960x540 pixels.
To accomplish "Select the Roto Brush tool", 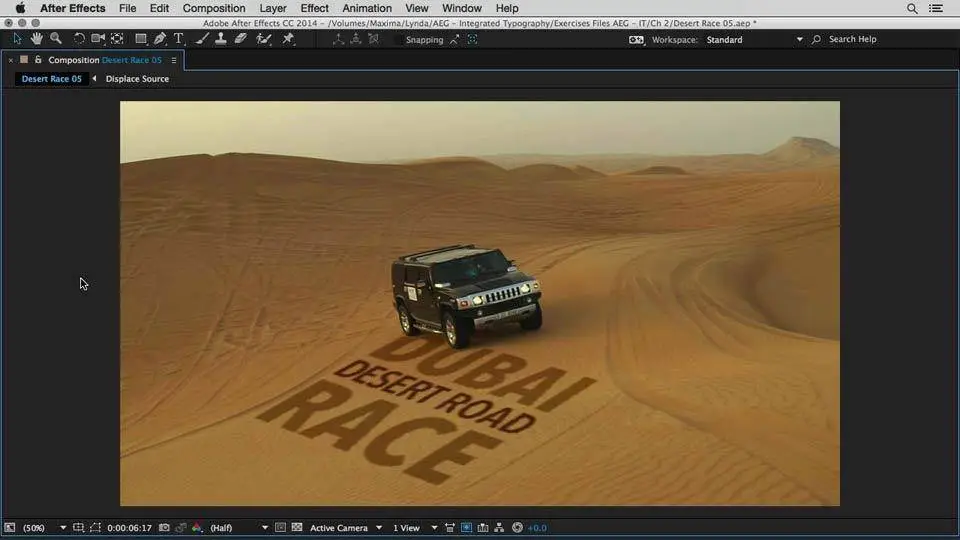I will [x=264, y=39].
